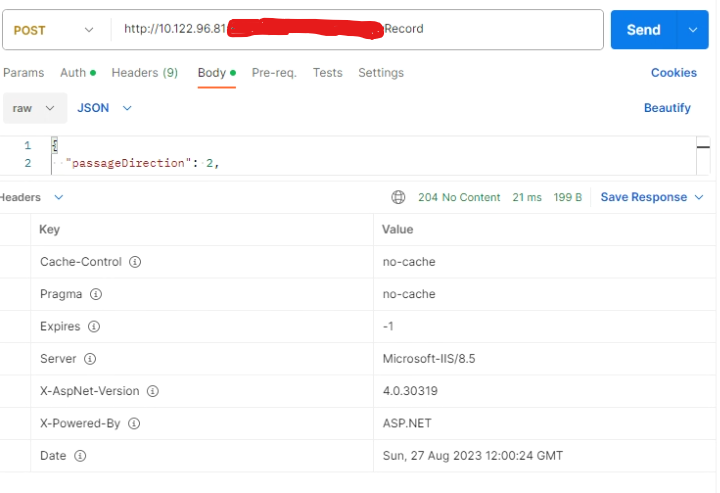The width and height of the screenshot is (720, 493).
Task: Click Beautify to format the body
Action: point(667,108)
